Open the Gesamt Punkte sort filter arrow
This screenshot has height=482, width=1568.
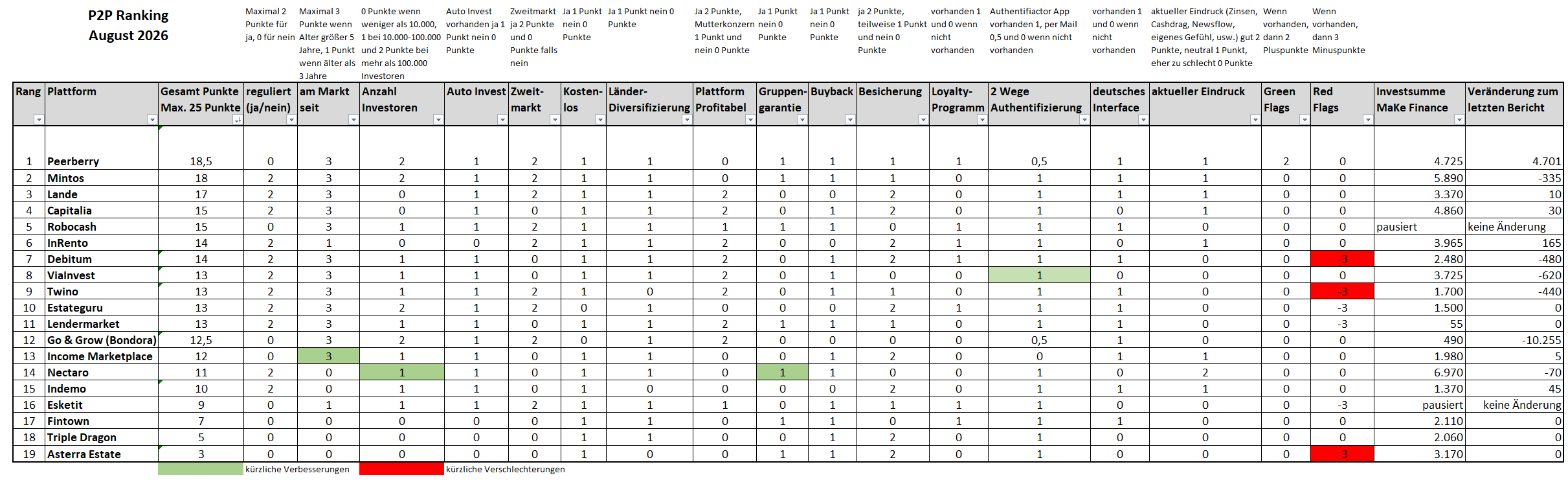(238, 119)
